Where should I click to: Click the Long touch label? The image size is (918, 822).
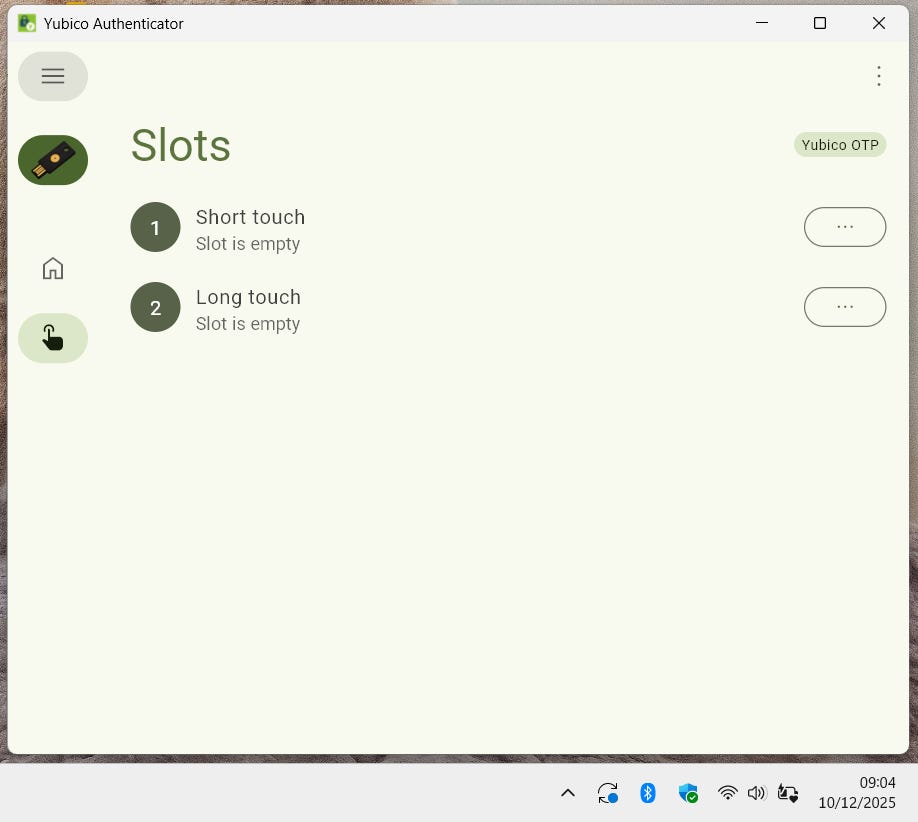(248, 297)
